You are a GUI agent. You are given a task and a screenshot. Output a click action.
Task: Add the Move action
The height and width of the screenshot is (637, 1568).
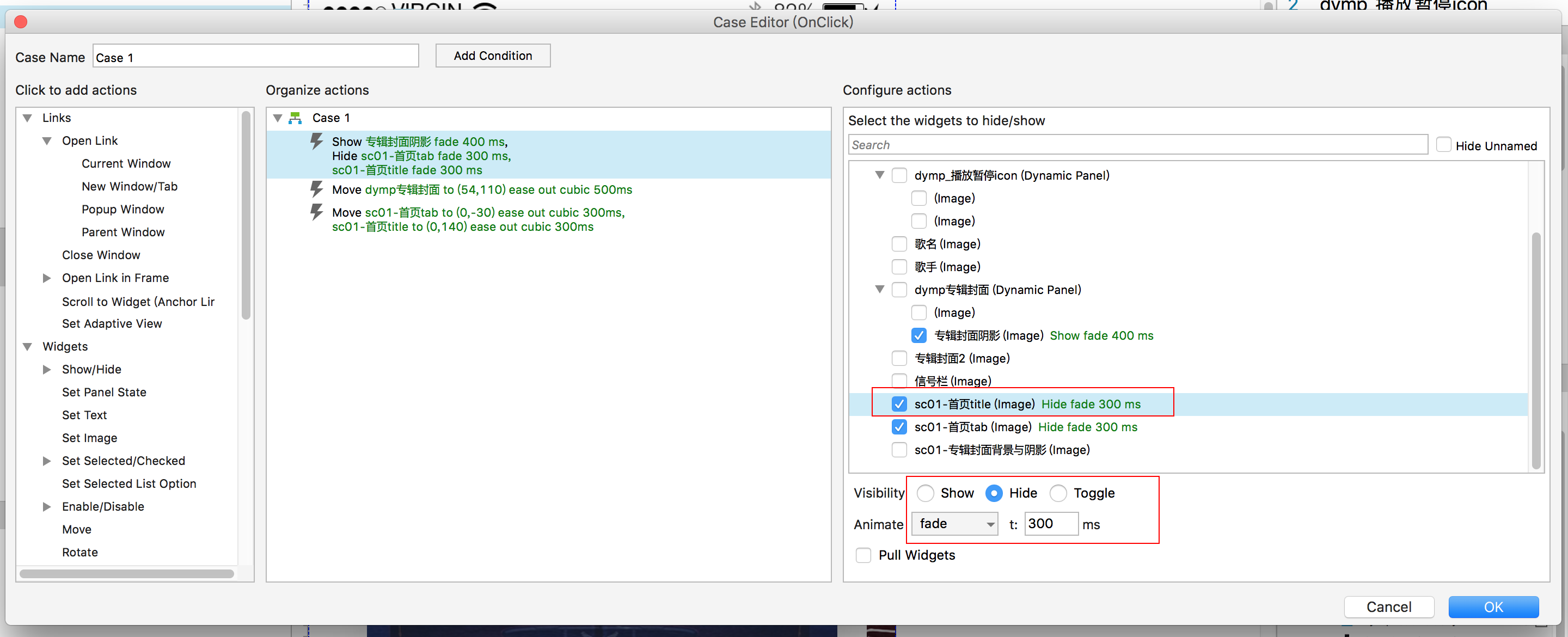[76, 530]
